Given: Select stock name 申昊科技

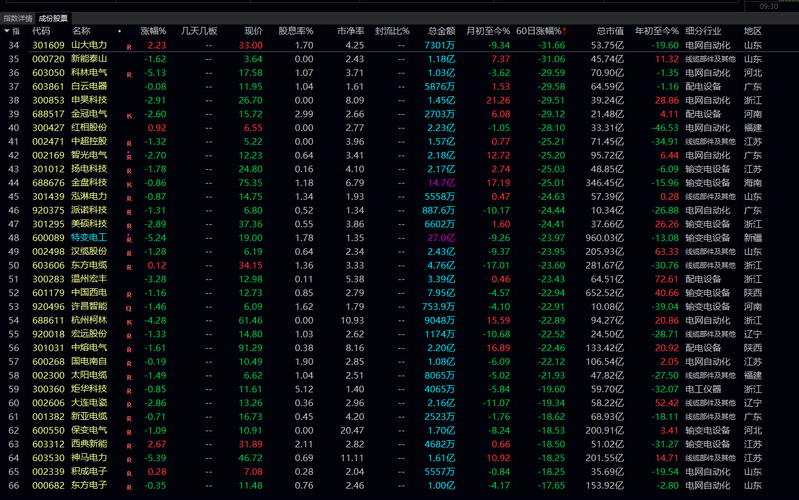Looking at the screenshot, I should tap(89, 100).
